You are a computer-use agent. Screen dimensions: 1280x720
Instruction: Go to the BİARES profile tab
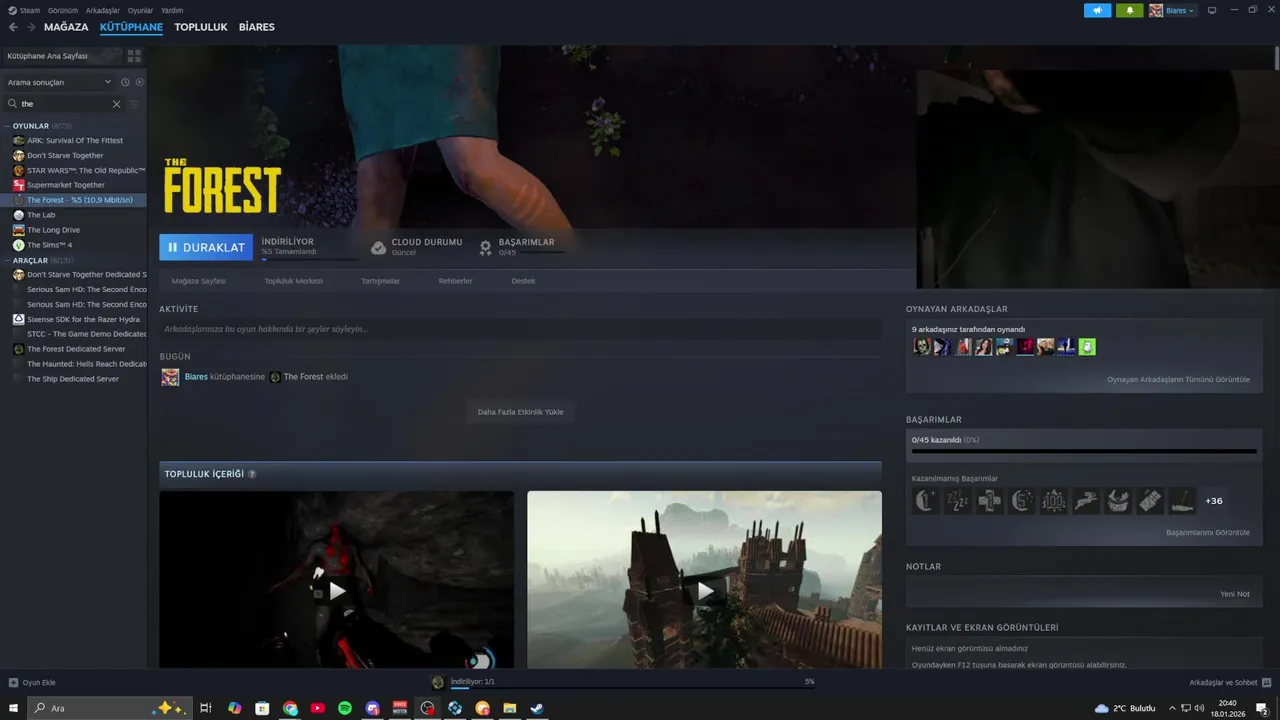[x=257, y=27]
